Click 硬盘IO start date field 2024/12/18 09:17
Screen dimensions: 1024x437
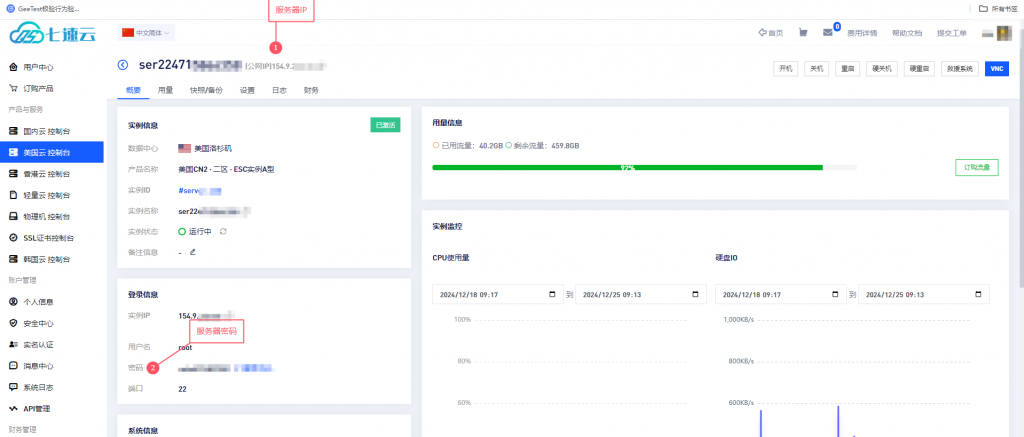(780, 294)
